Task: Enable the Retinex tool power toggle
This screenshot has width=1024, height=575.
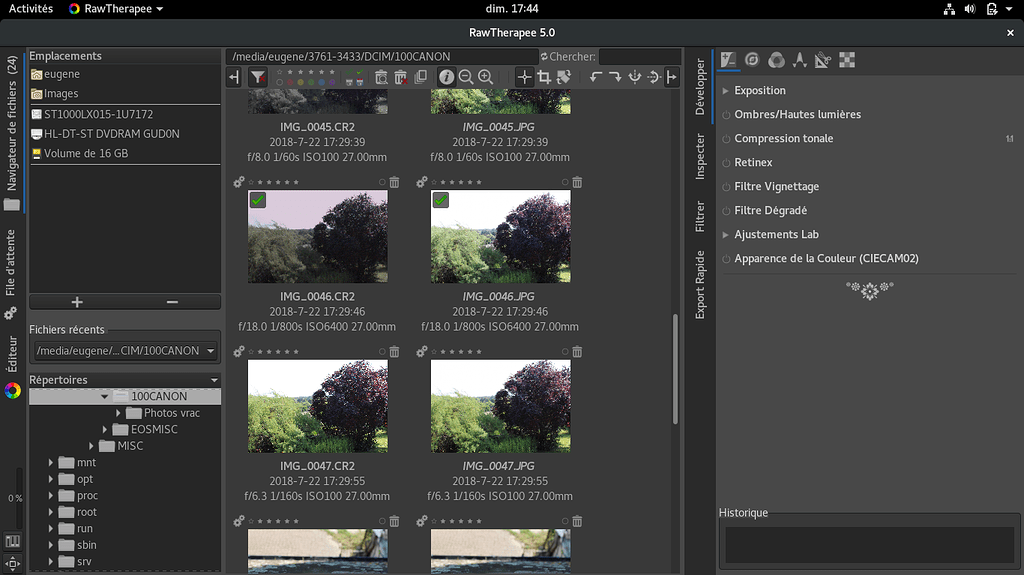Action: (x=726, y=163)
